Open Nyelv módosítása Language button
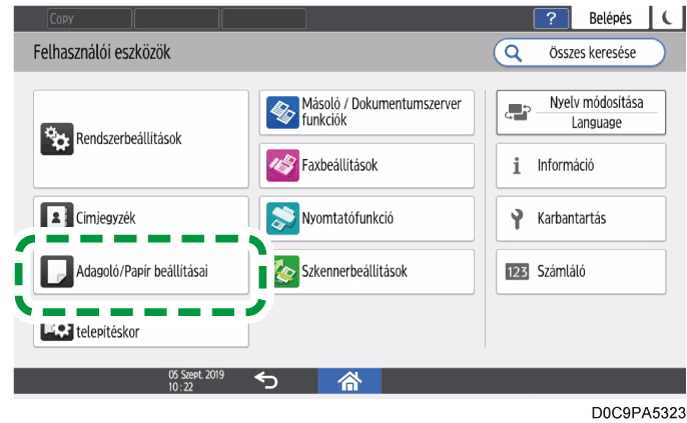 point(581,113)
